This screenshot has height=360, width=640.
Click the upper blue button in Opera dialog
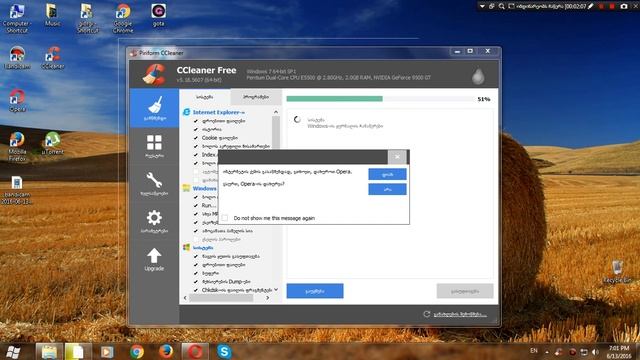pyautogui.click(x=387, y=174)
